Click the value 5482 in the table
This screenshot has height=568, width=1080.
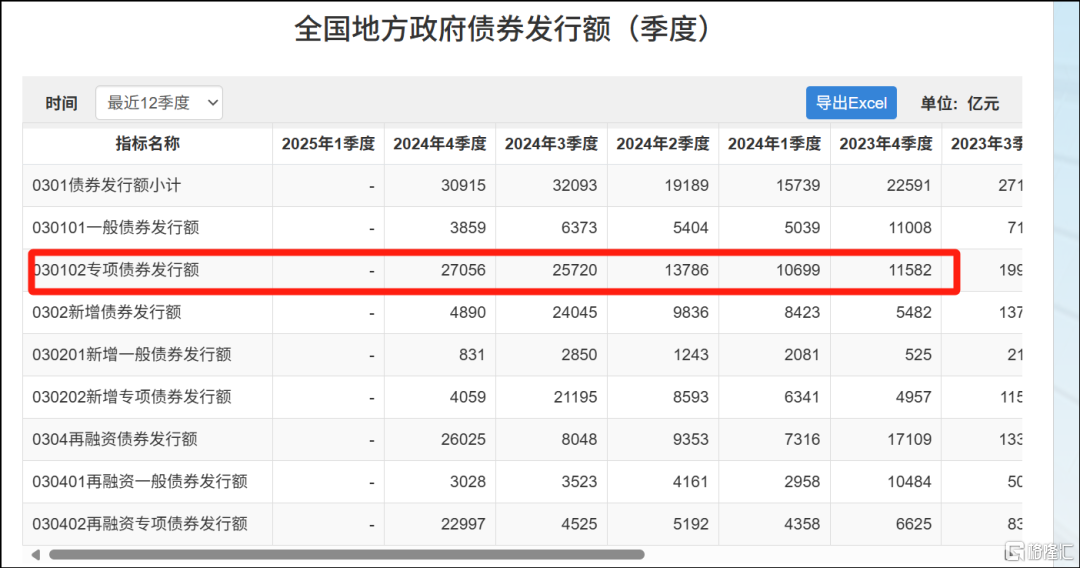tap(913, 313)
